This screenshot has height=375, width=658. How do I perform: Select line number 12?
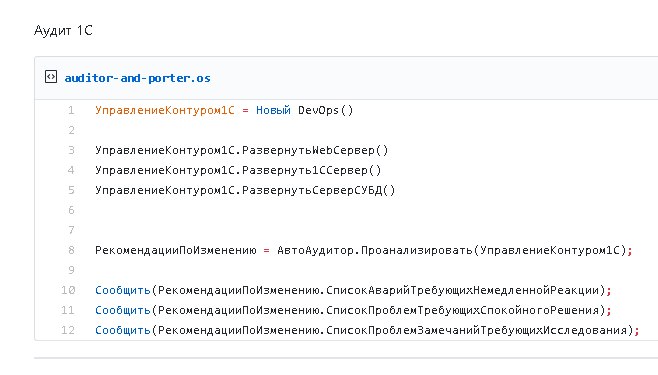(x=68, y=330)
